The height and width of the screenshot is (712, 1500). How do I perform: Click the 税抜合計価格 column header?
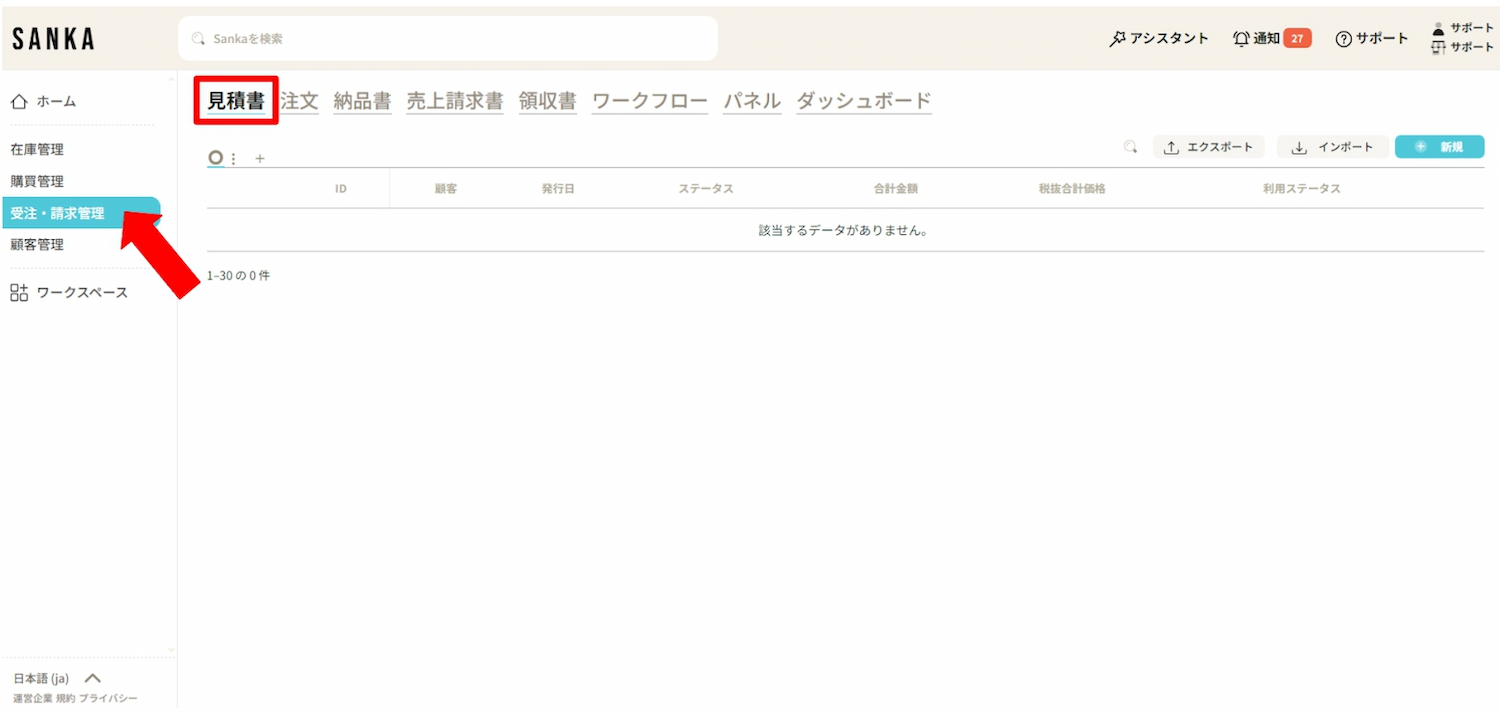coord(1072,189)
